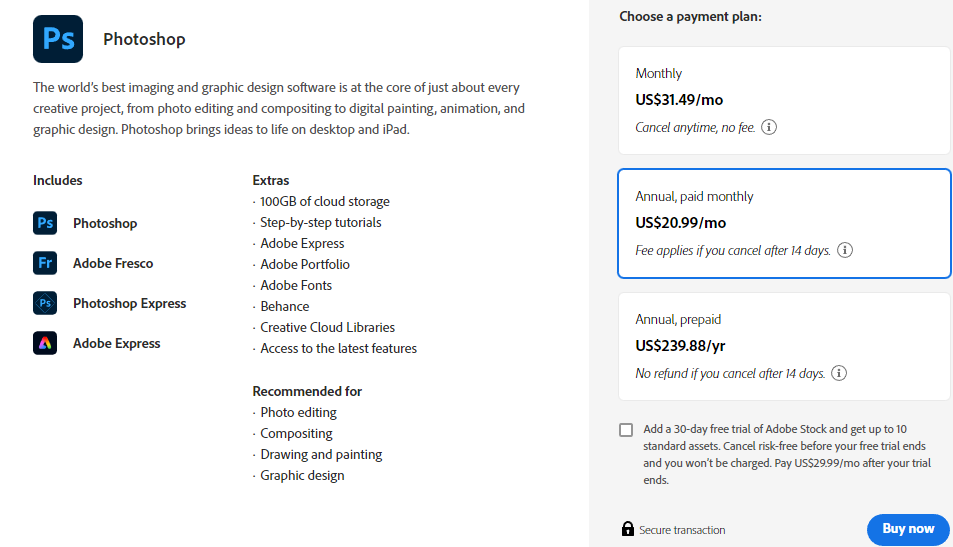
Task: Click the Adobe Stock trial description text
Action: tap(787, 454)
